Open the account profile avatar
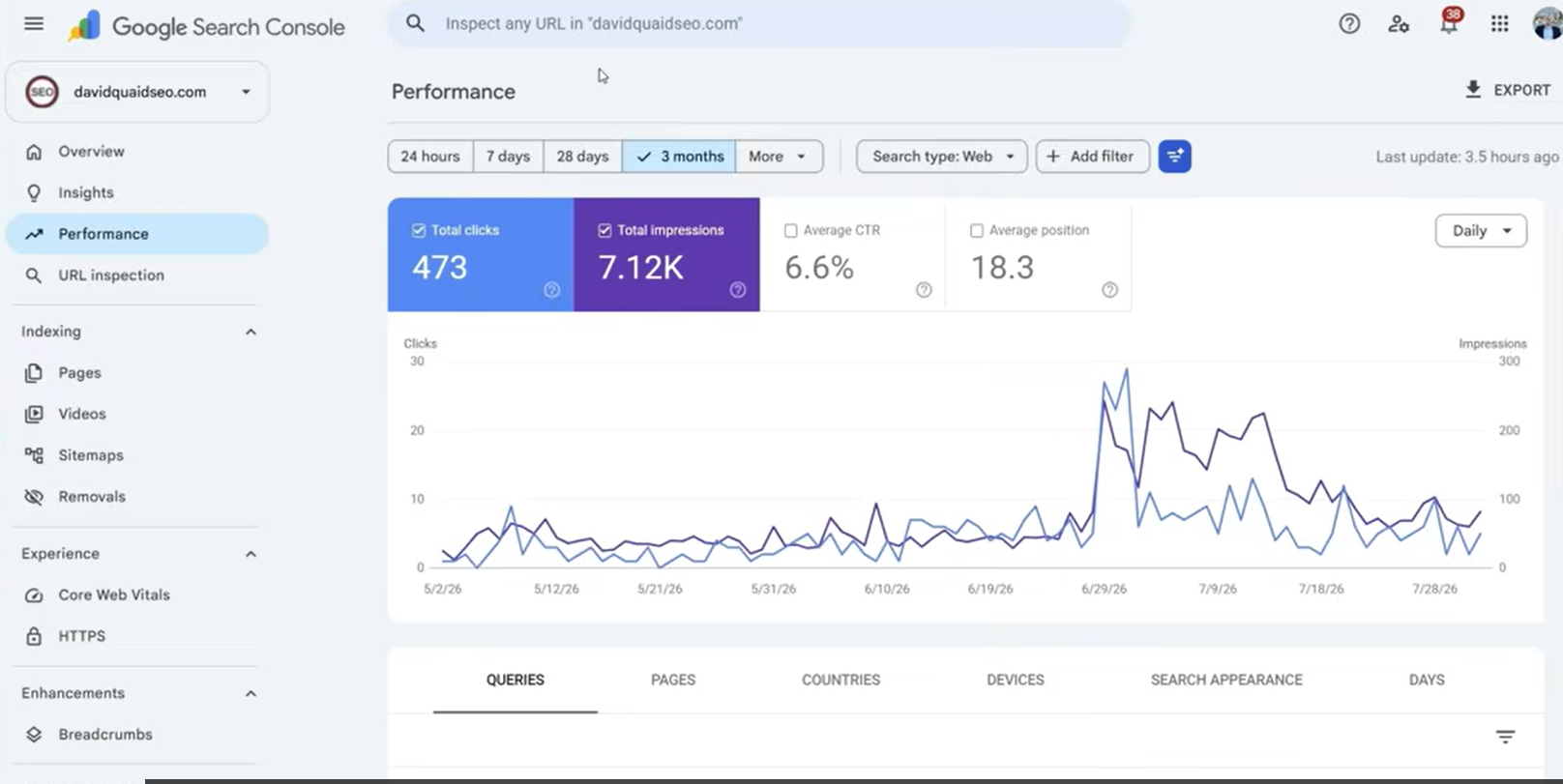Screen dimensions: 1563x784 [x=1548, y=24]
